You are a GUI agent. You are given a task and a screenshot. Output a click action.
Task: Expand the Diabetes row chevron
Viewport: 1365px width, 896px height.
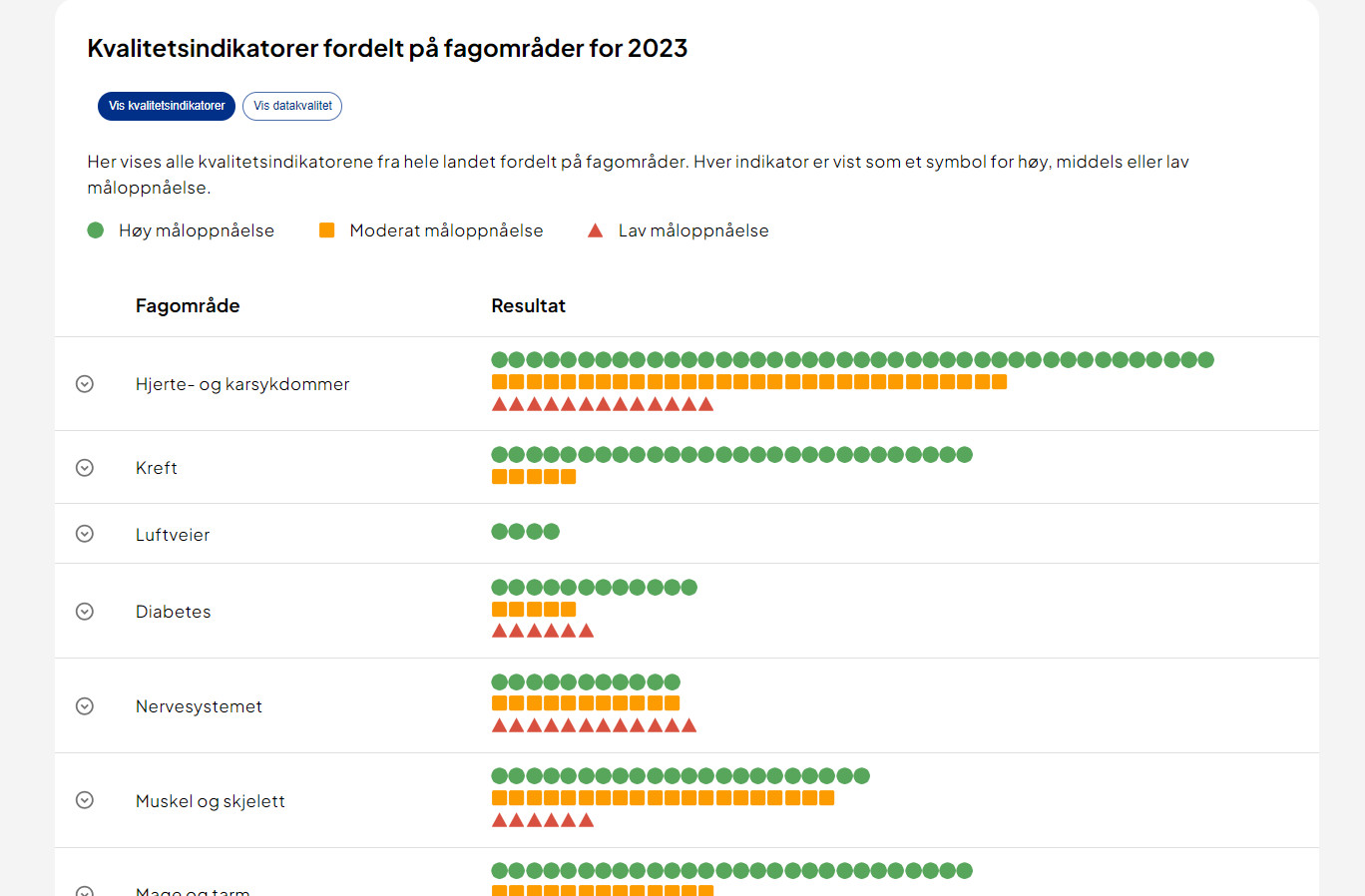(x=85, y=612)
